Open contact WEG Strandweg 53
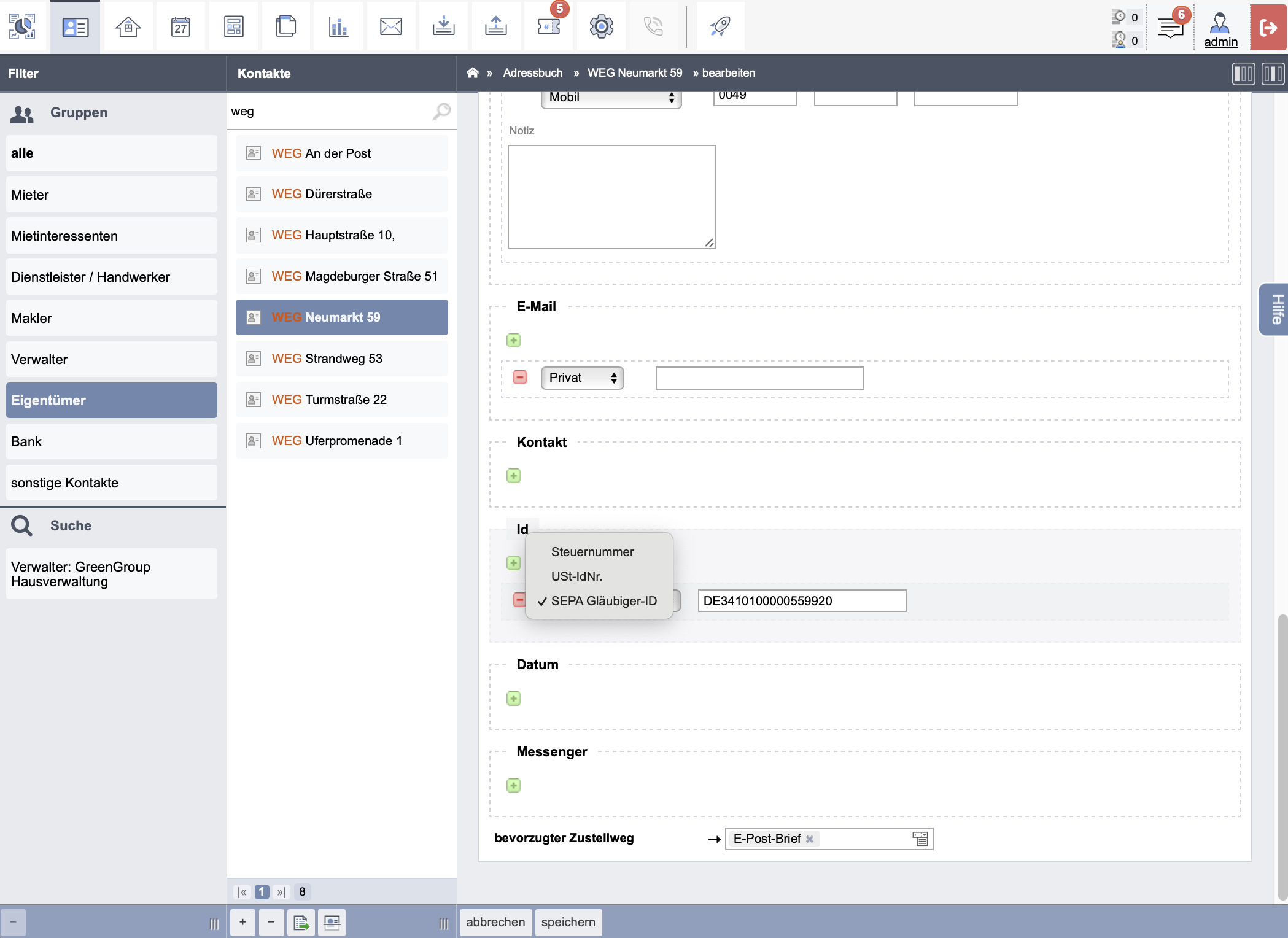Image resolution: width=1288 pixels, height=938 pixels. [342, 359]
